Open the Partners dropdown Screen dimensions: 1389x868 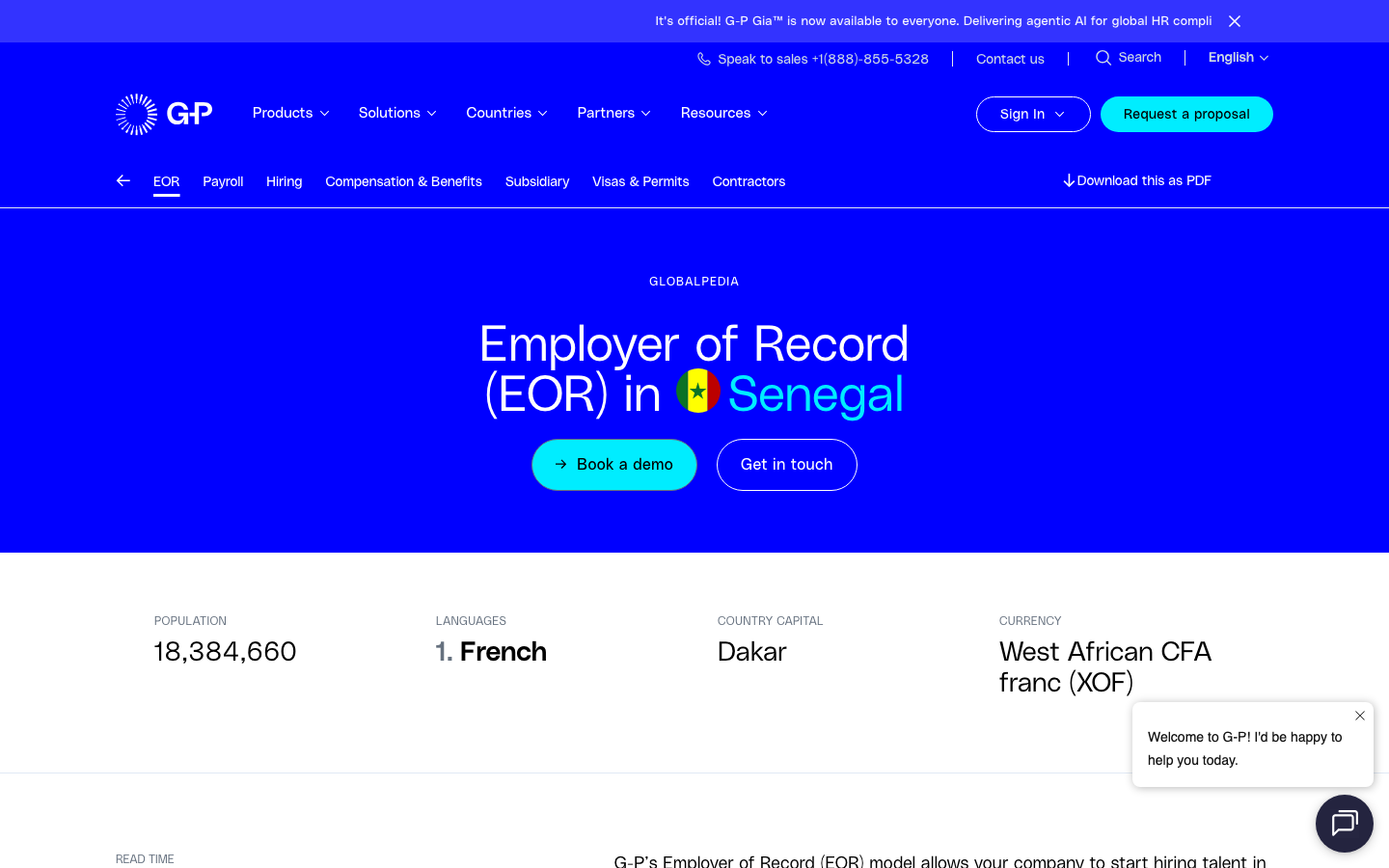click(x=613, y=113)
